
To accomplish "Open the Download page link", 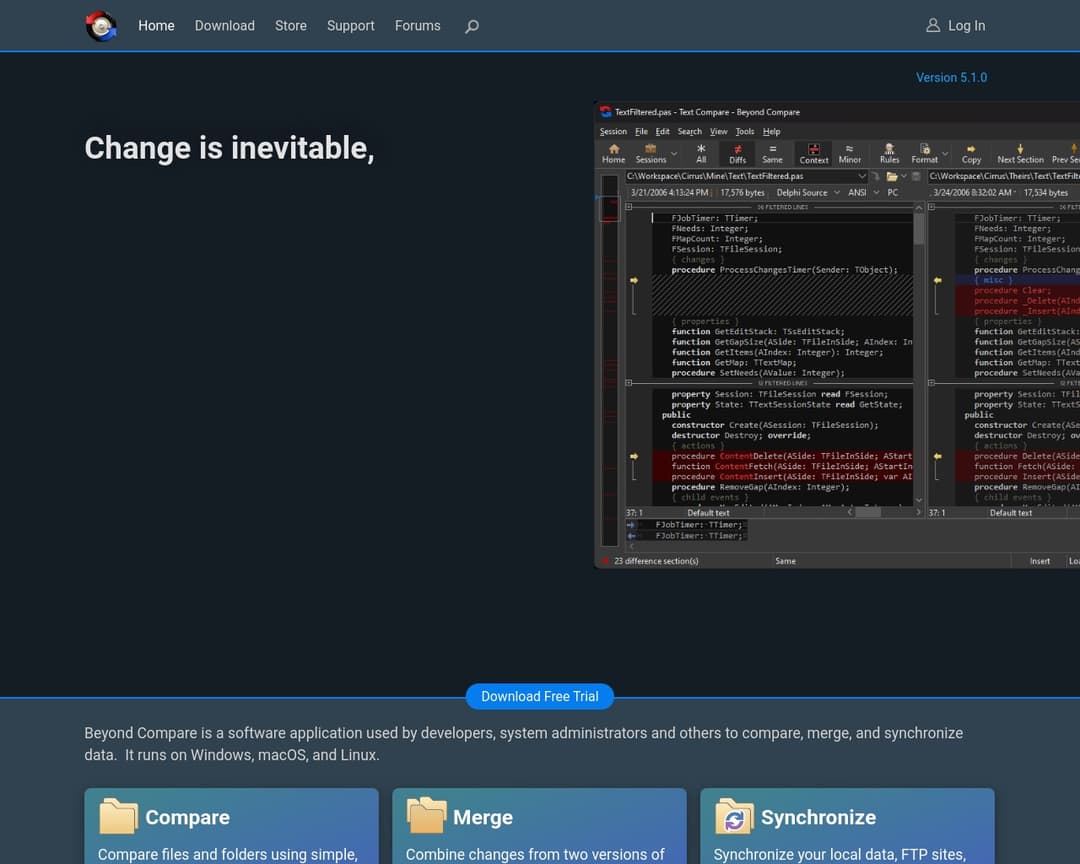I will point(225,25).
